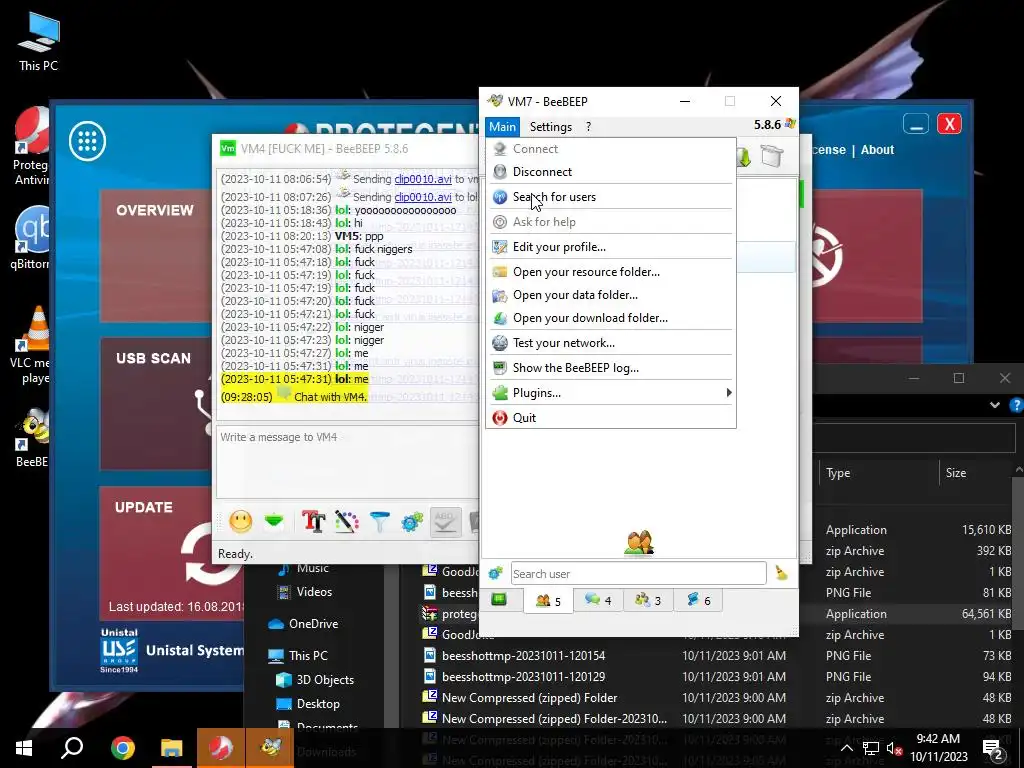The width and height of the screenshot is (1024, 768).
Task: Open the font color pencil tool
Action: coord(347,521)
